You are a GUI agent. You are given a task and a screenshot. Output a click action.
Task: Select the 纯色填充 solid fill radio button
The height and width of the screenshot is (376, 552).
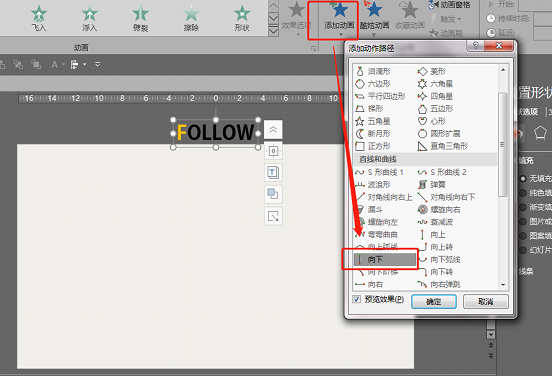pyautogui.click(x=523, y=193)
